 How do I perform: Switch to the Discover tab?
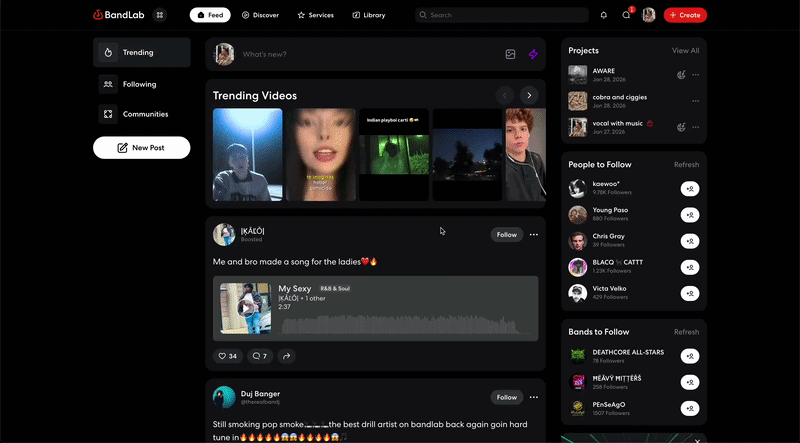coord(260,15)
